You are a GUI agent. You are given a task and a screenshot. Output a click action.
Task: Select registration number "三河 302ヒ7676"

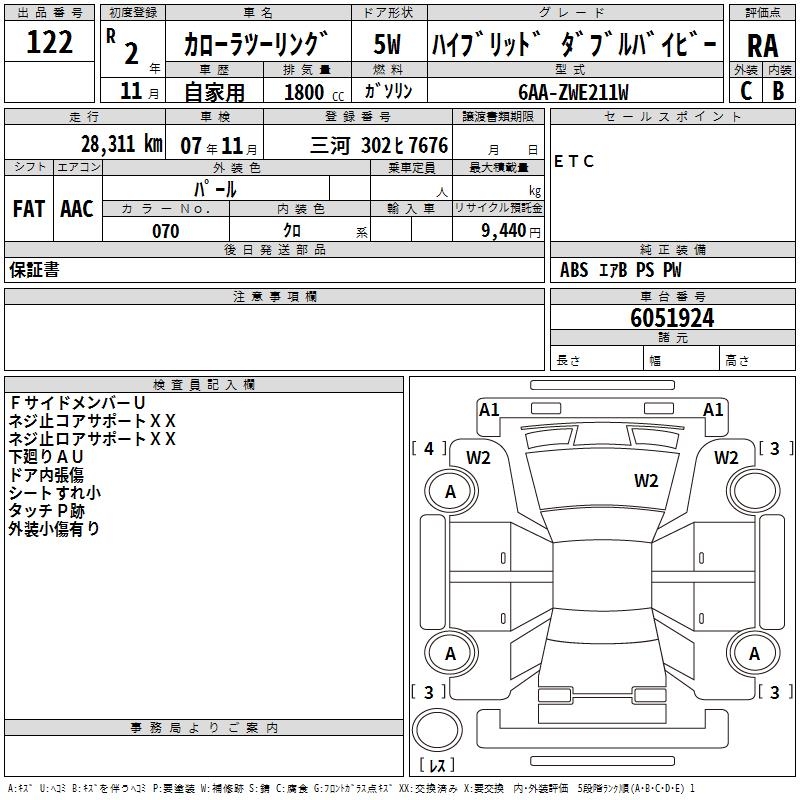(x=379, y=146)
